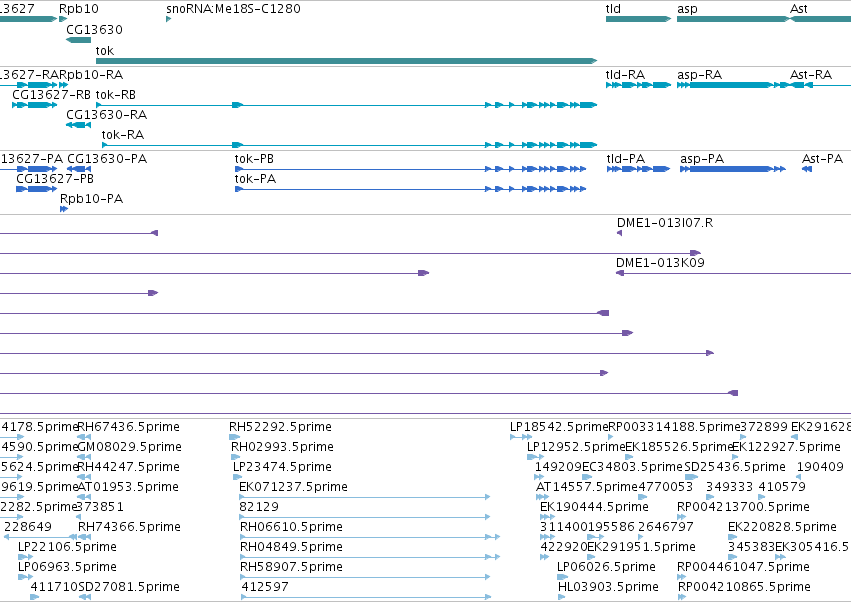Open the CG13627-RB transcript
Viewport: 851px width, 602px height.
pyautogui.click(x=34, y=105)
